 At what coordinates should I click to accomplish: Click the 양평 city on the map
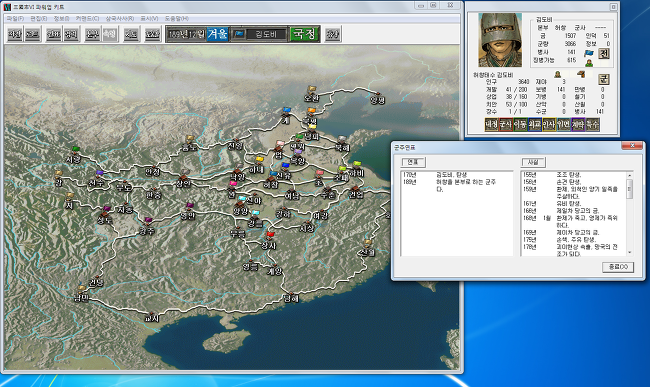click(x=377, y=99)
